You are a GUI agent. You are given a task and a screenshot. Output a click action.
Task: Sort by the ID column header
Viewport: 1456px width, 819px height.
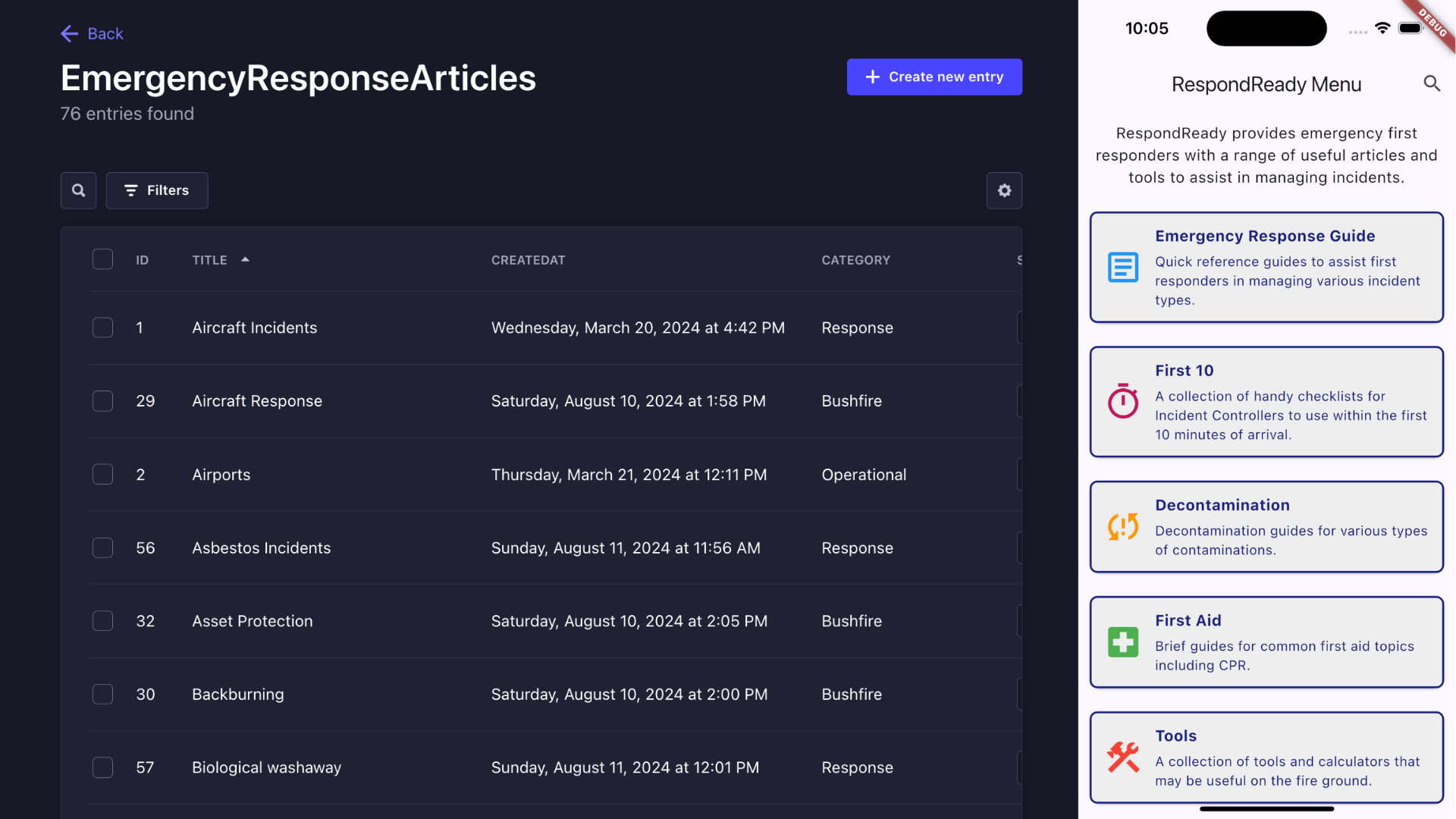(142, 260)
